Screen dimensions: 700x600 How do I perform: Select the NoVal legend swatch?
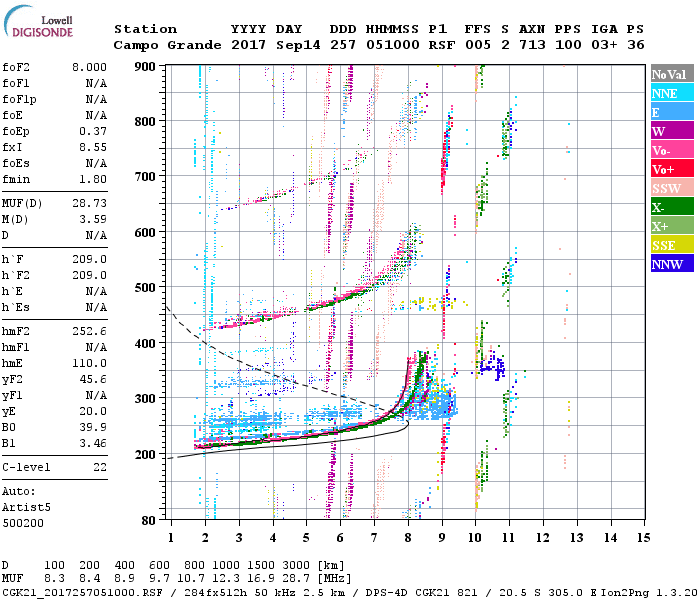click(672, 74)
